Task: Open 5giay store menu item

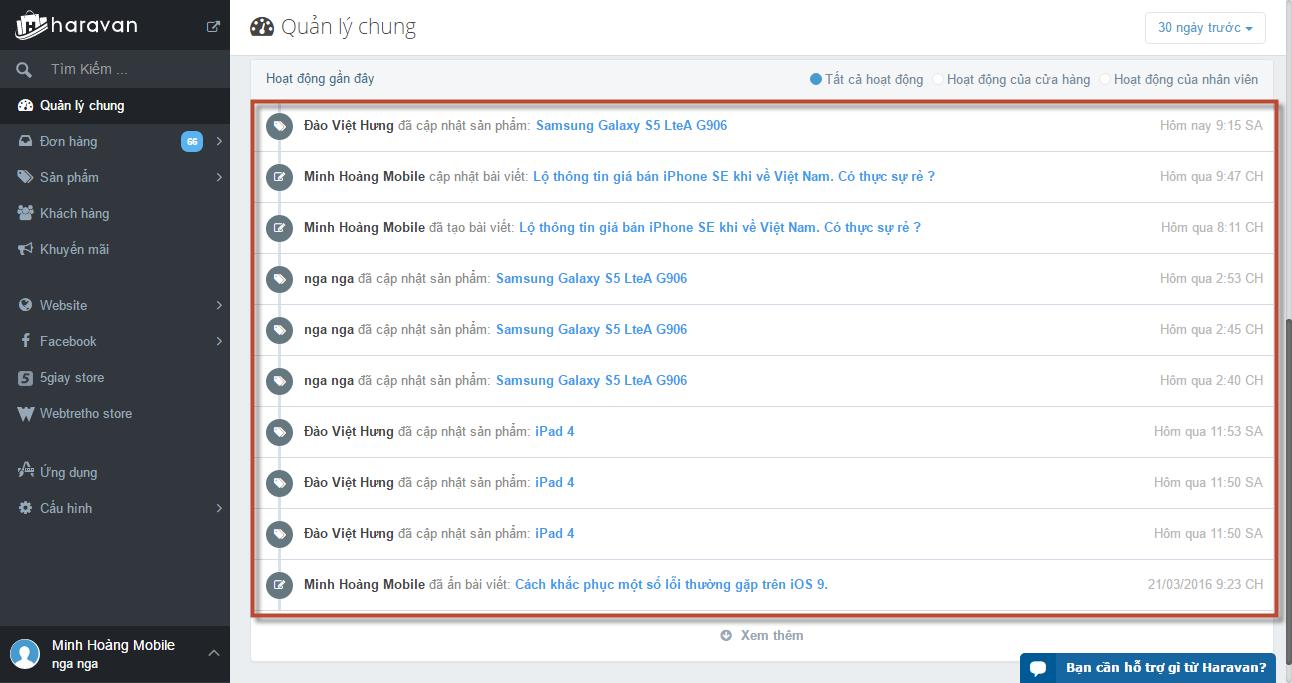Action: [115, 377]
